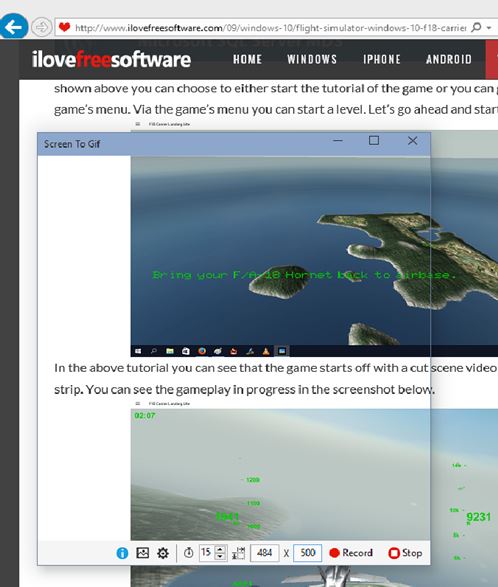Click the width field showing 484

265,553
